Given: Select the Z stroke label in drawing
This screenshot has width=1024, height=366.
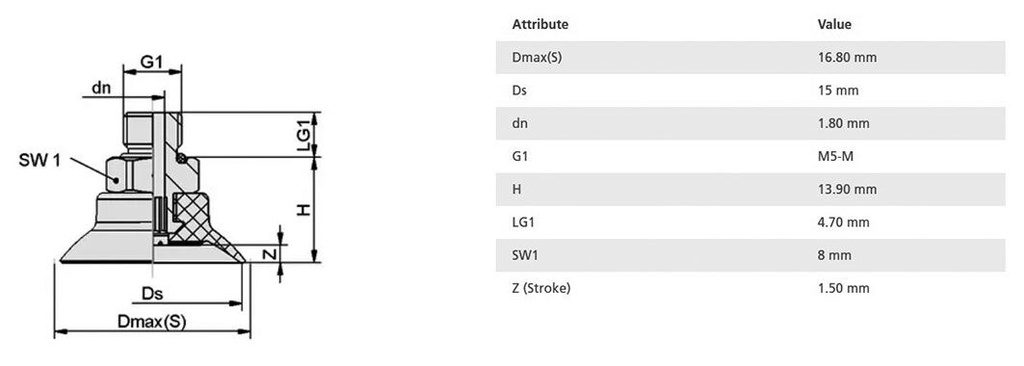Looking at the screenshot, I should click(x=270, y=254).
